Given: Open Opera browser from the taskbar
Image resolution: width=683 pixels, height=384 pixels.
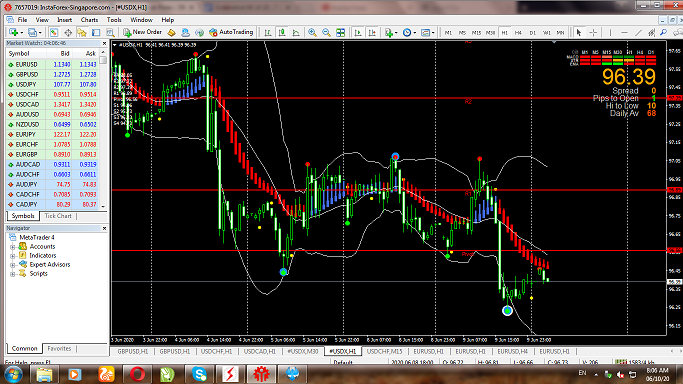Looking at the screenshot, I should (137, 374).
